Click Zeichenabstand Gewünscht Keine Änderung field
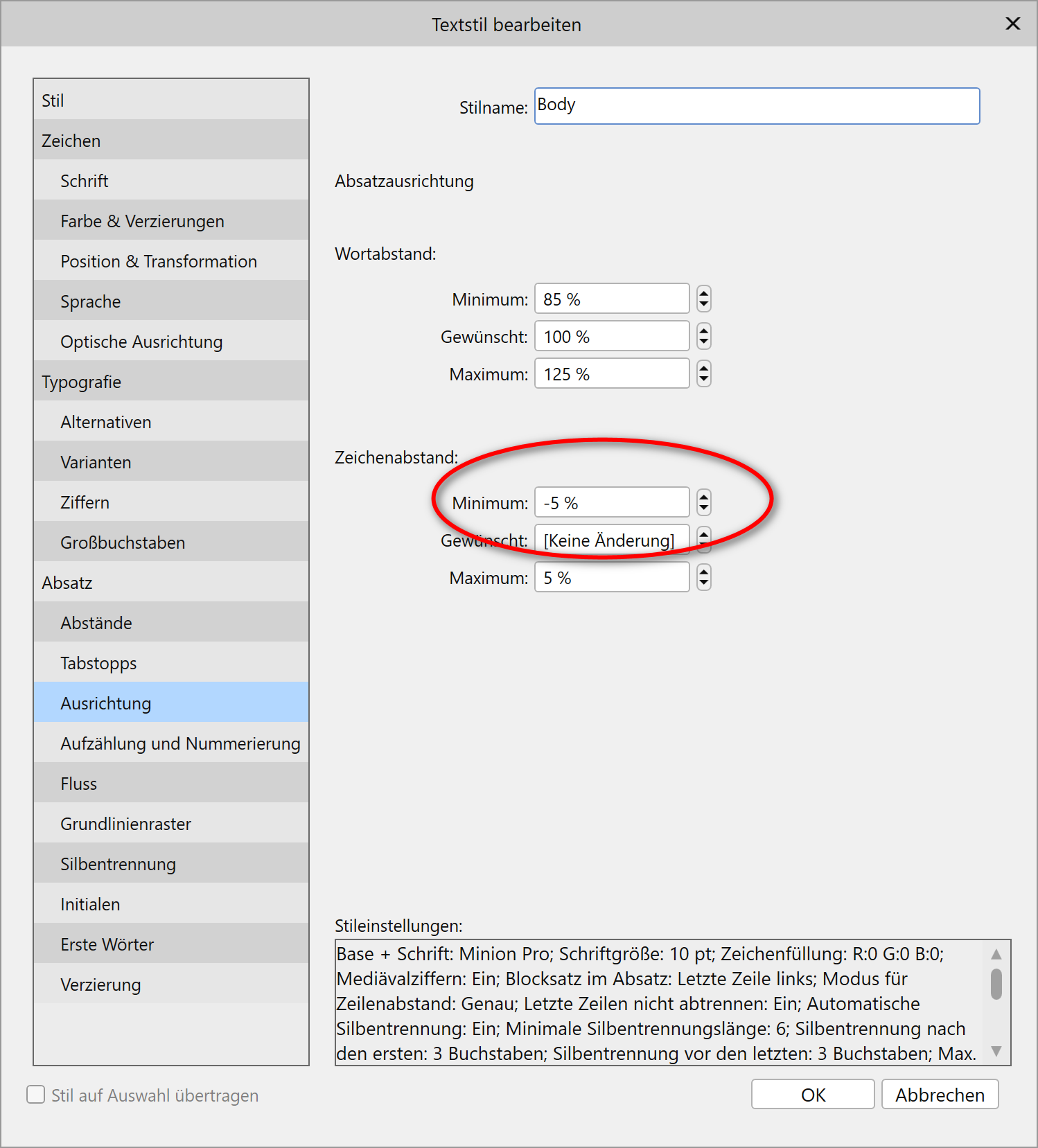Viewport: 1038px width, 1148px height. tap(612, 540)
